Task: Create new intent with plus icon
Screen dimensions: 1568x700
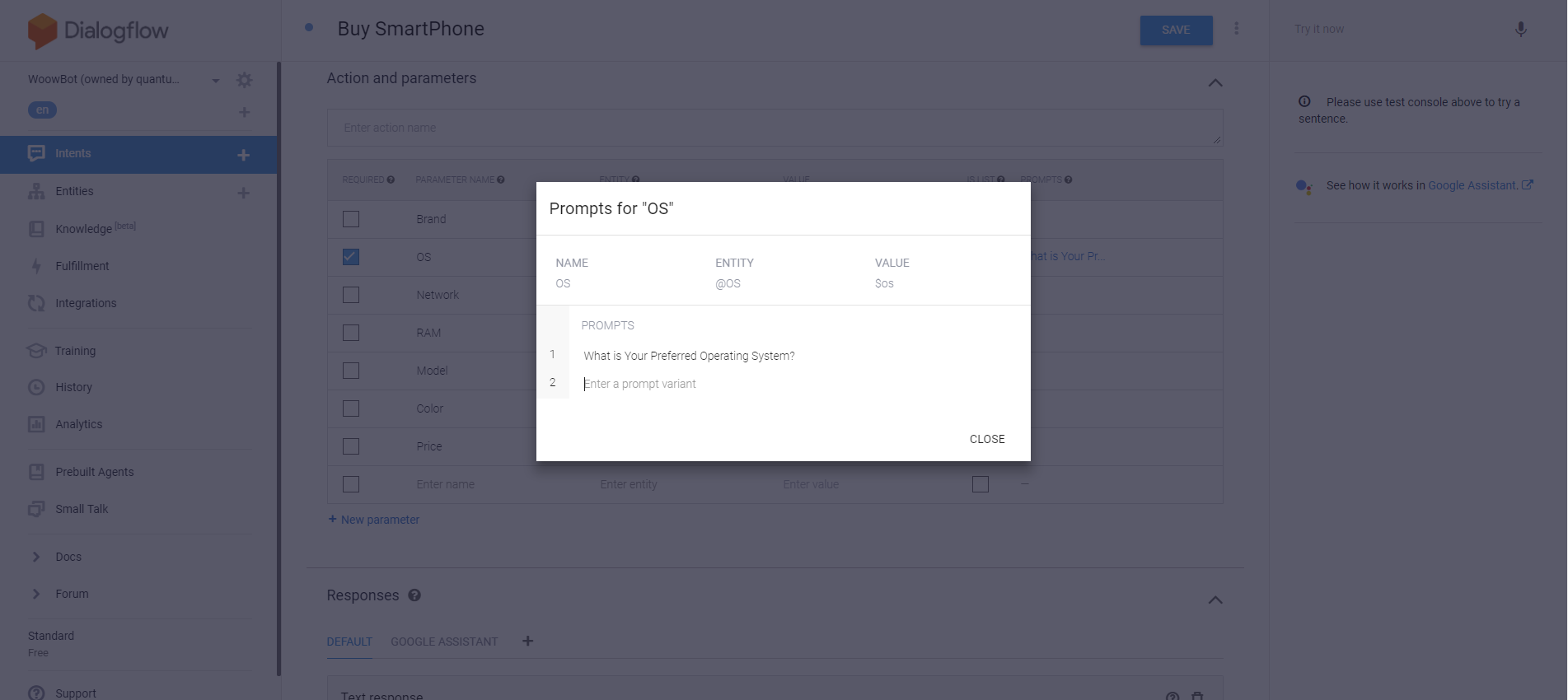Action: (243, 155)
